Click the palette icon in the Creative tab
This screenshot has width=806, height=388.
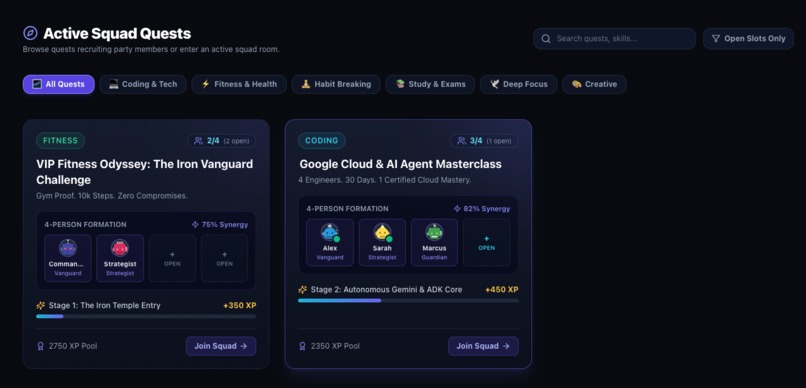[x=577, y=84]
